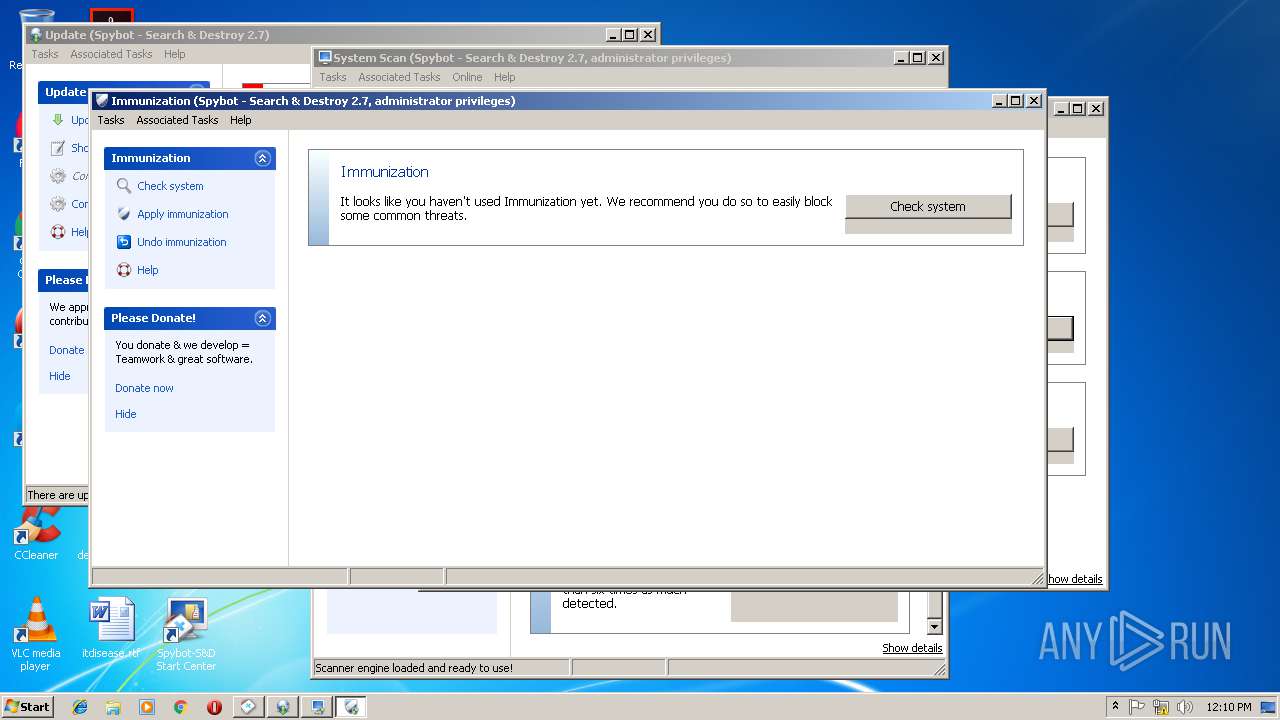Image resolution: width=1280 pixels, height=720 pixels.
Task: Click the Apply immunization shield icon
Action: [x=124, y=214]
